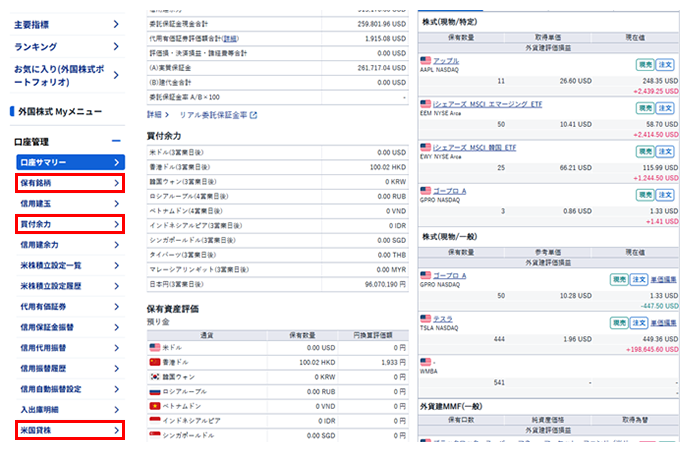Click the Hong Kong flag icon for 香港ドル
Viewport: 690px width, 452px height.
tap(155, 360)
